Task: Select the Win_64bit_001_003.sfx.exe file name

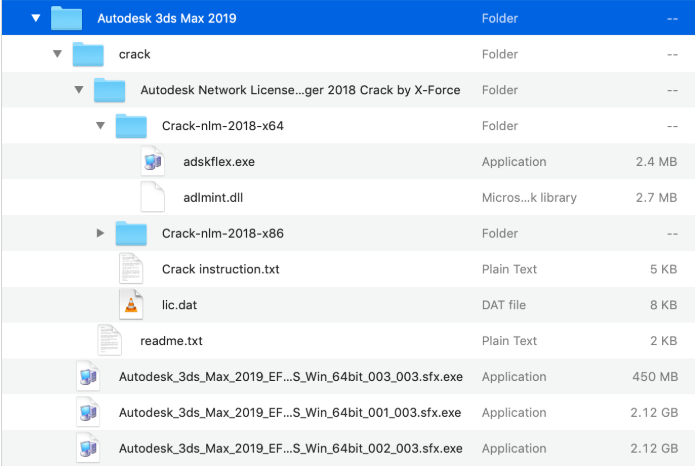Action: click(x=290, y=412)
